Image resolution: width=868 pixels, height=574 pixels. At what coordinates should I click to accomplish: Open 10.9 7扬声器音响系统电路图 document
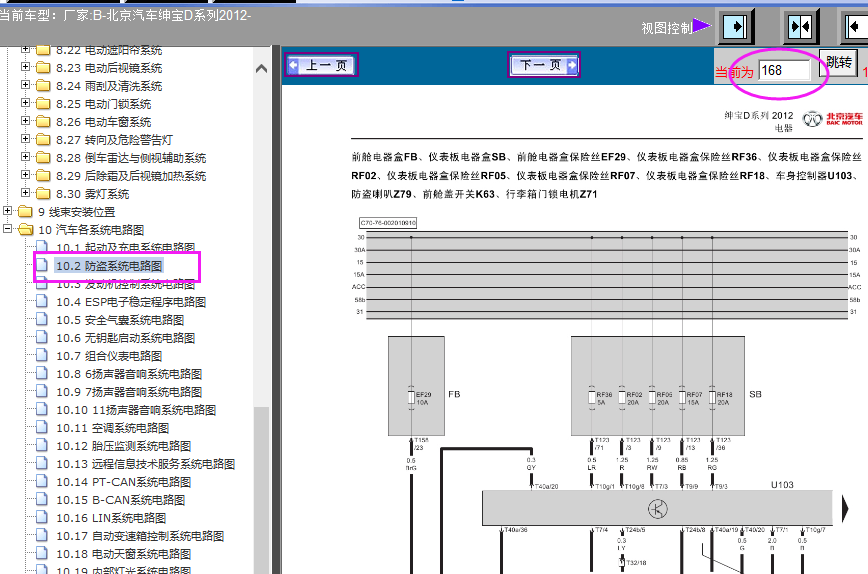tap(129, 392)
